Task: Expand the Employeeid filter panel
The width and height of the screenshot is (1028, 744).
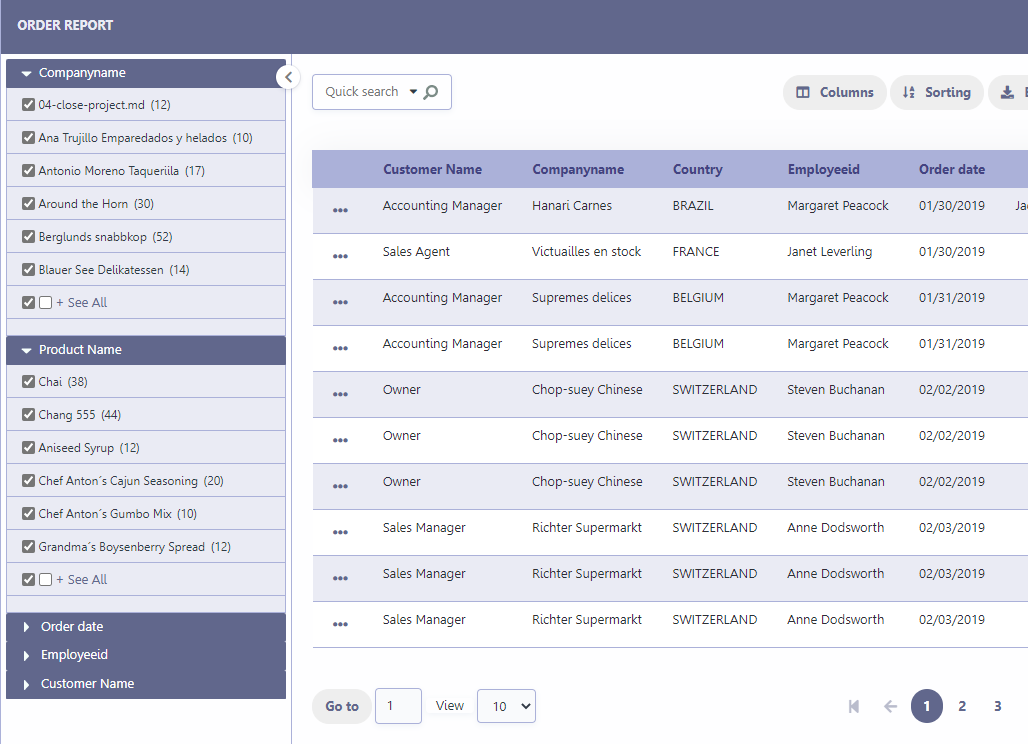Action: click(x=25, y=654)
